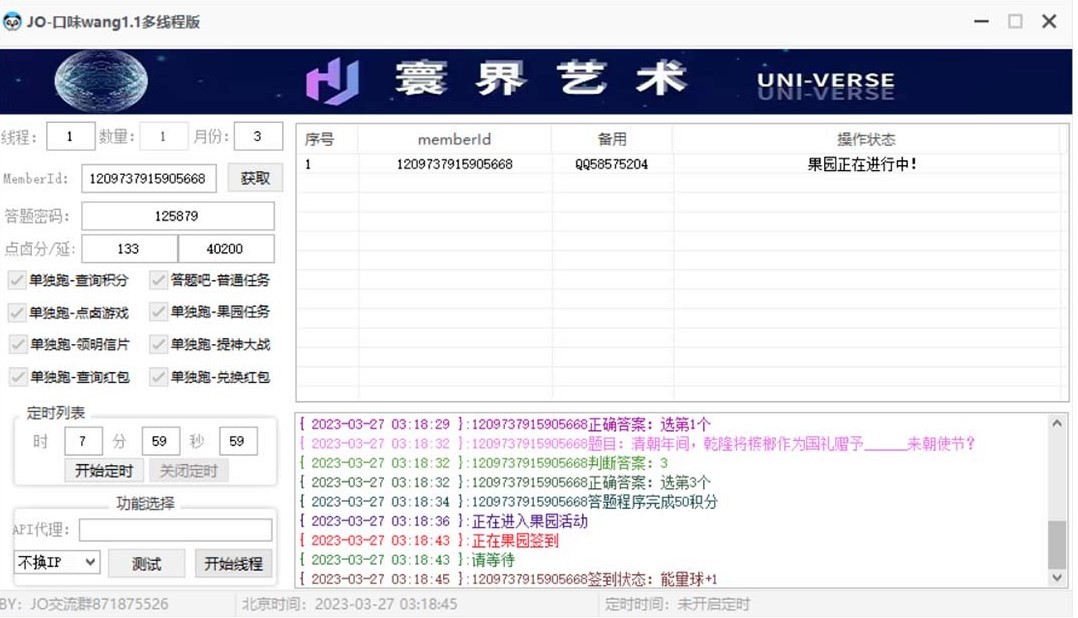Viewport: 1078px width, 618px height.
Task: Toggle 单独跑-查询积分 checkbox
Action: click(x=16, y=280)
